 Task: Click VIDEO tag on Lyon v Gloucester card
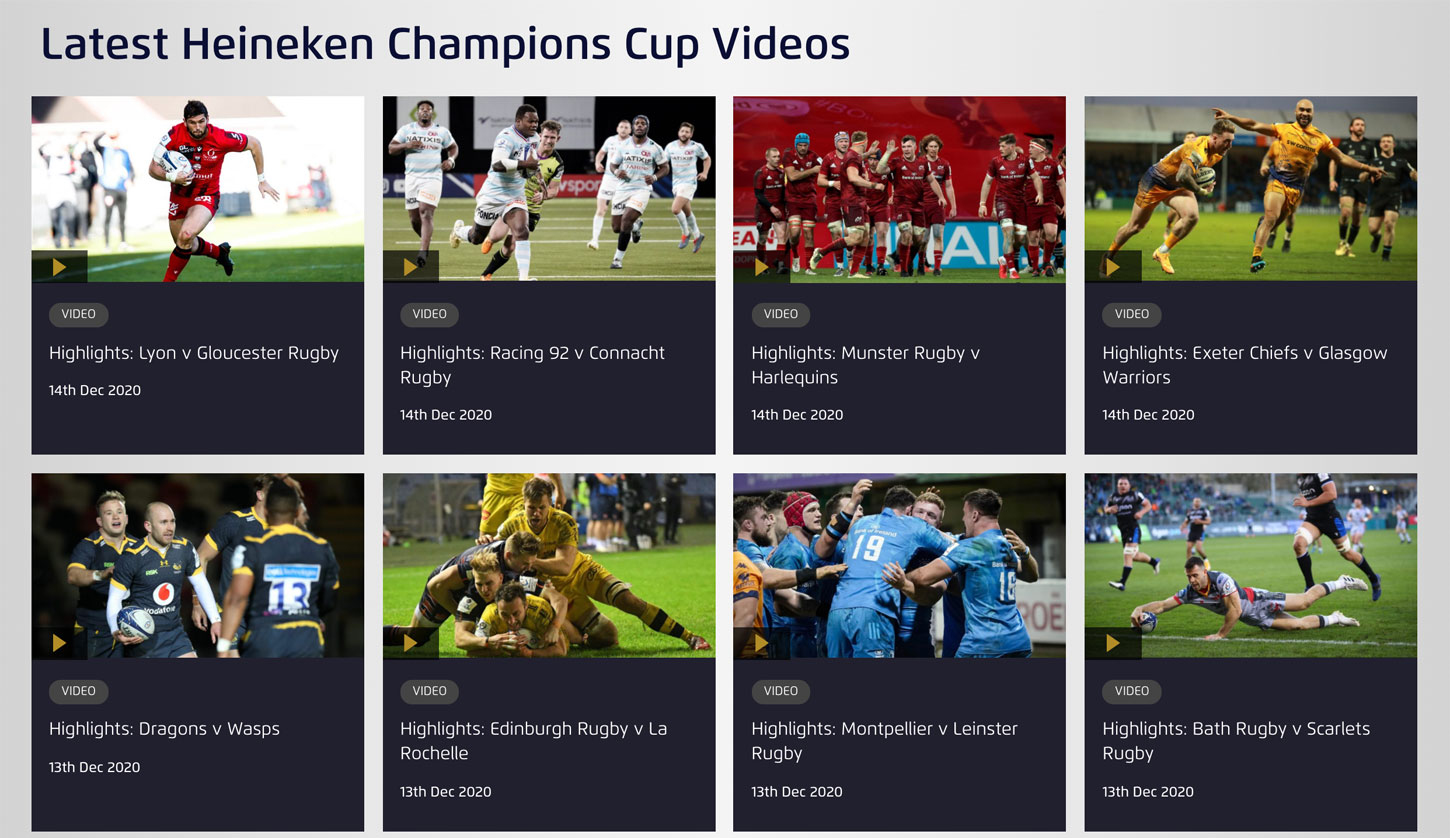[x=79, y=314]
